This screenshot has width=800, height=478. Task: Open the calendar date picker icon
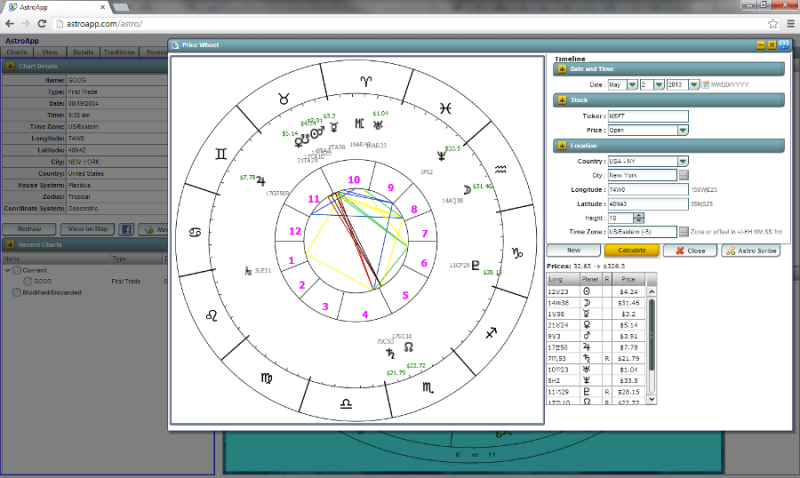pyautogui.click(x=705, y=85)
